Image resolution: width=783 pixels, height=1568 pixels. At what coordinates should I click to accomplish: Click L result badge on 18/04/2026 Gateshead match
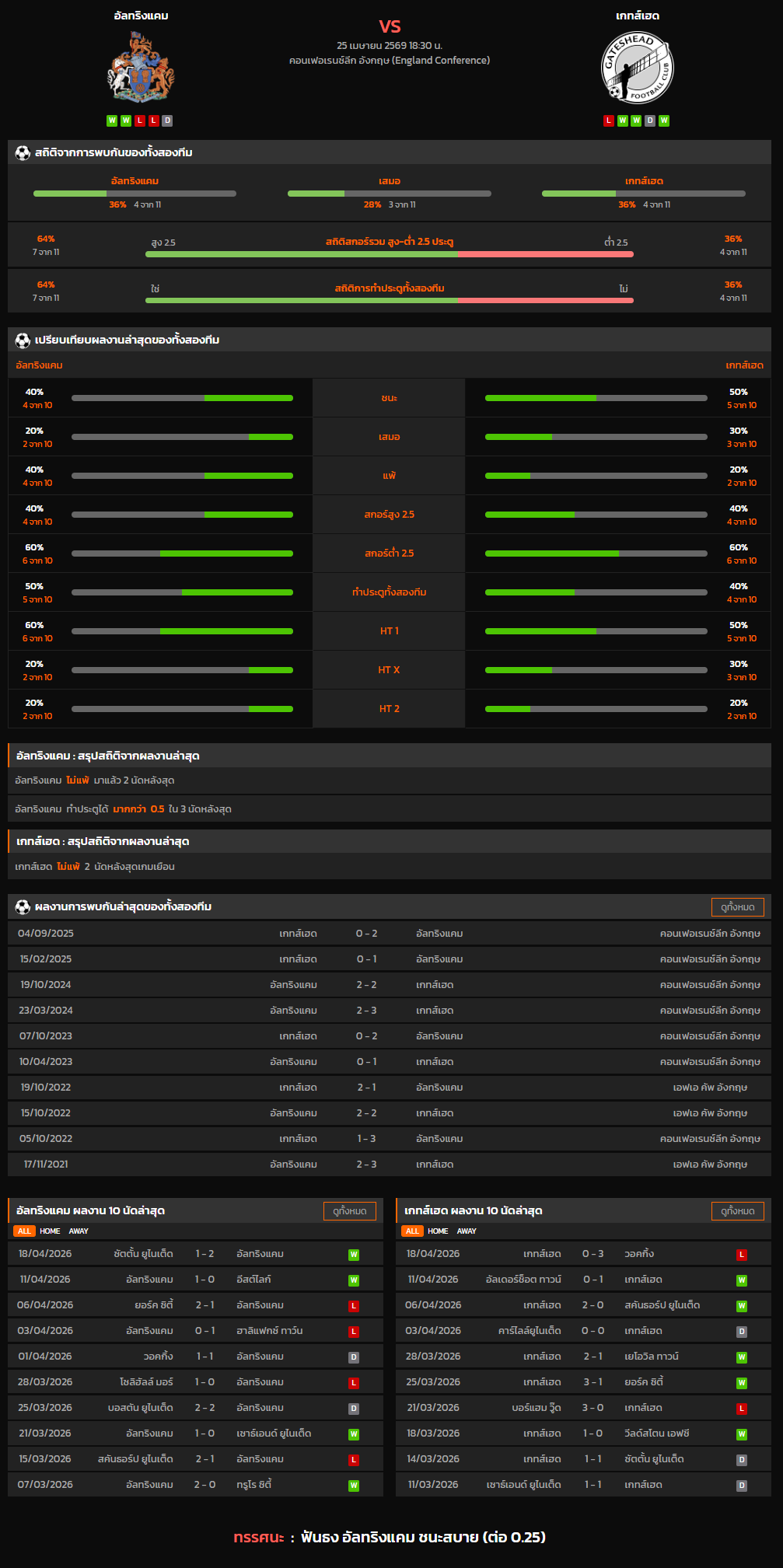742,1255
